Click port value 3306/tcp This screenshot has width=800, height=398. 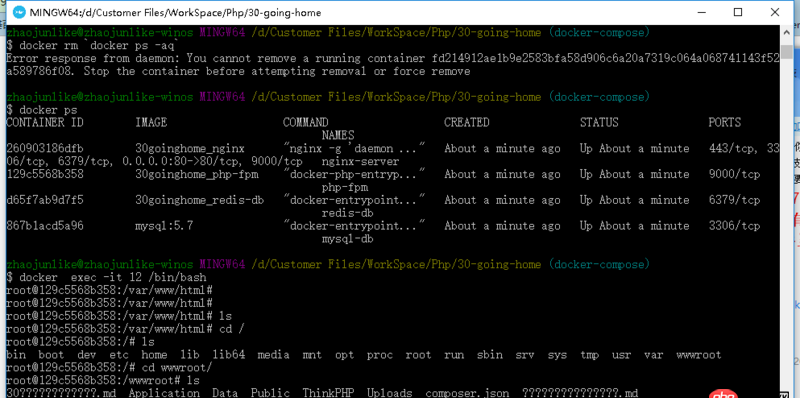734,226
